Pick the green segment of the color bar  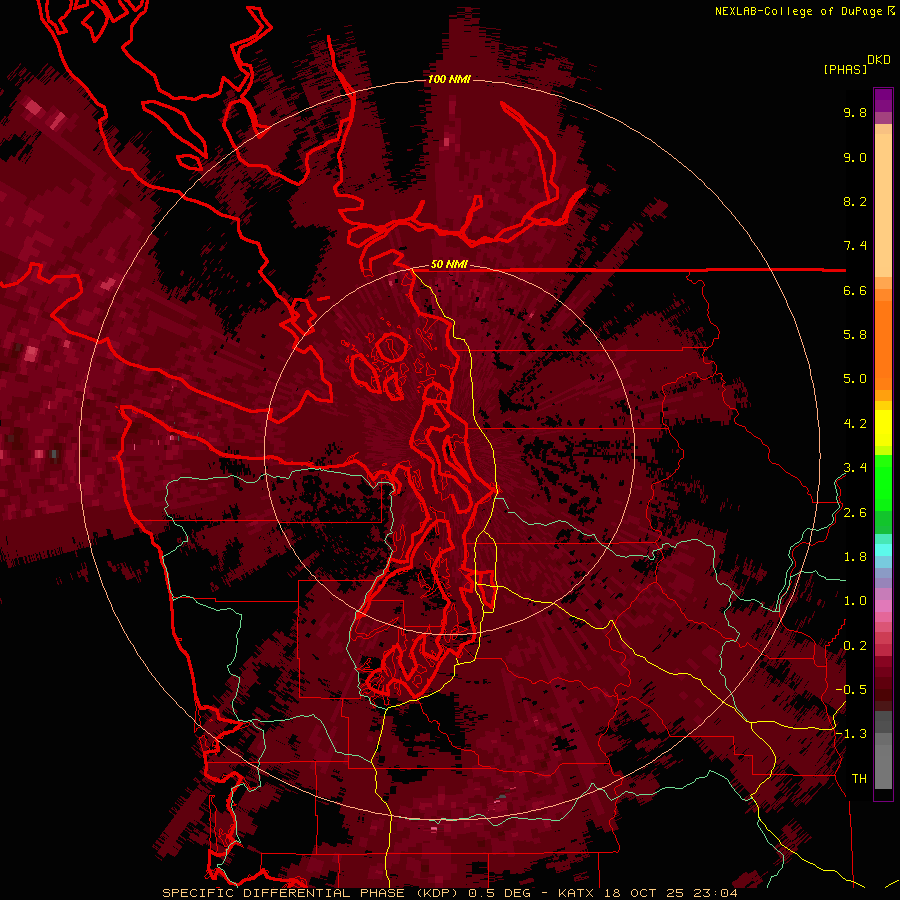point(883,482)
